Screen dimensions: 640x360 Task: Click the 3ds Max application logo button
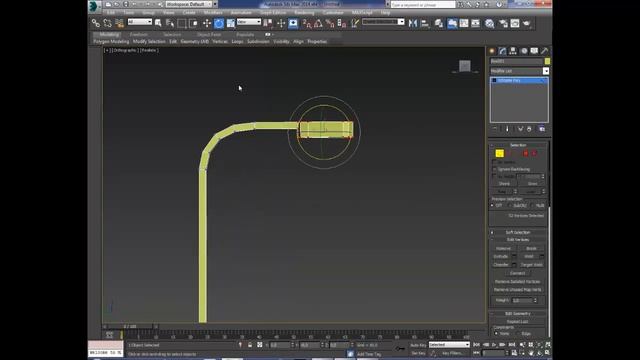pyautogui.click(x=94, y=6)
